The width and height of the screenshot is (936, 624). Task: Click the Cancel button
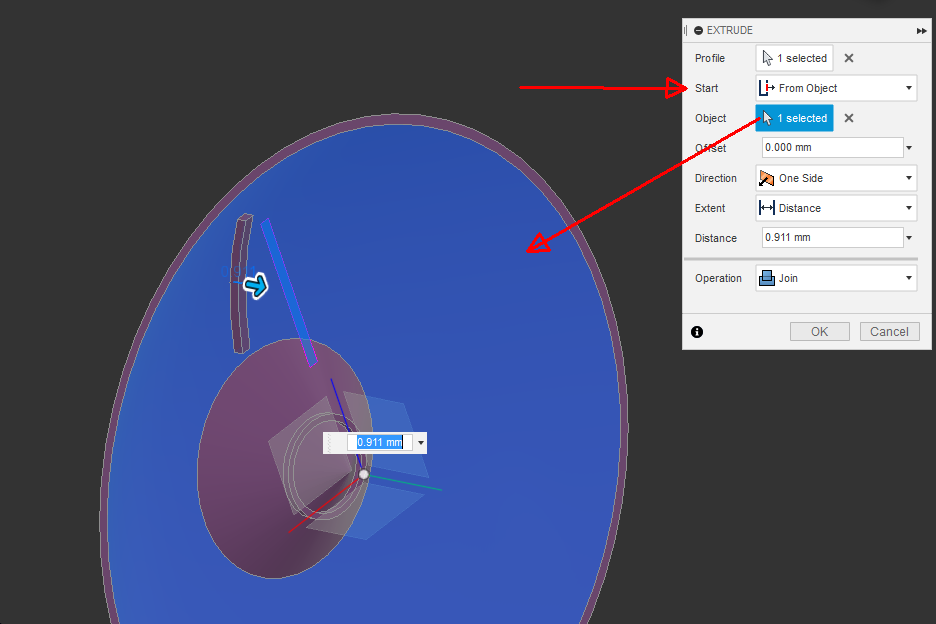click(x=889, y=331)
